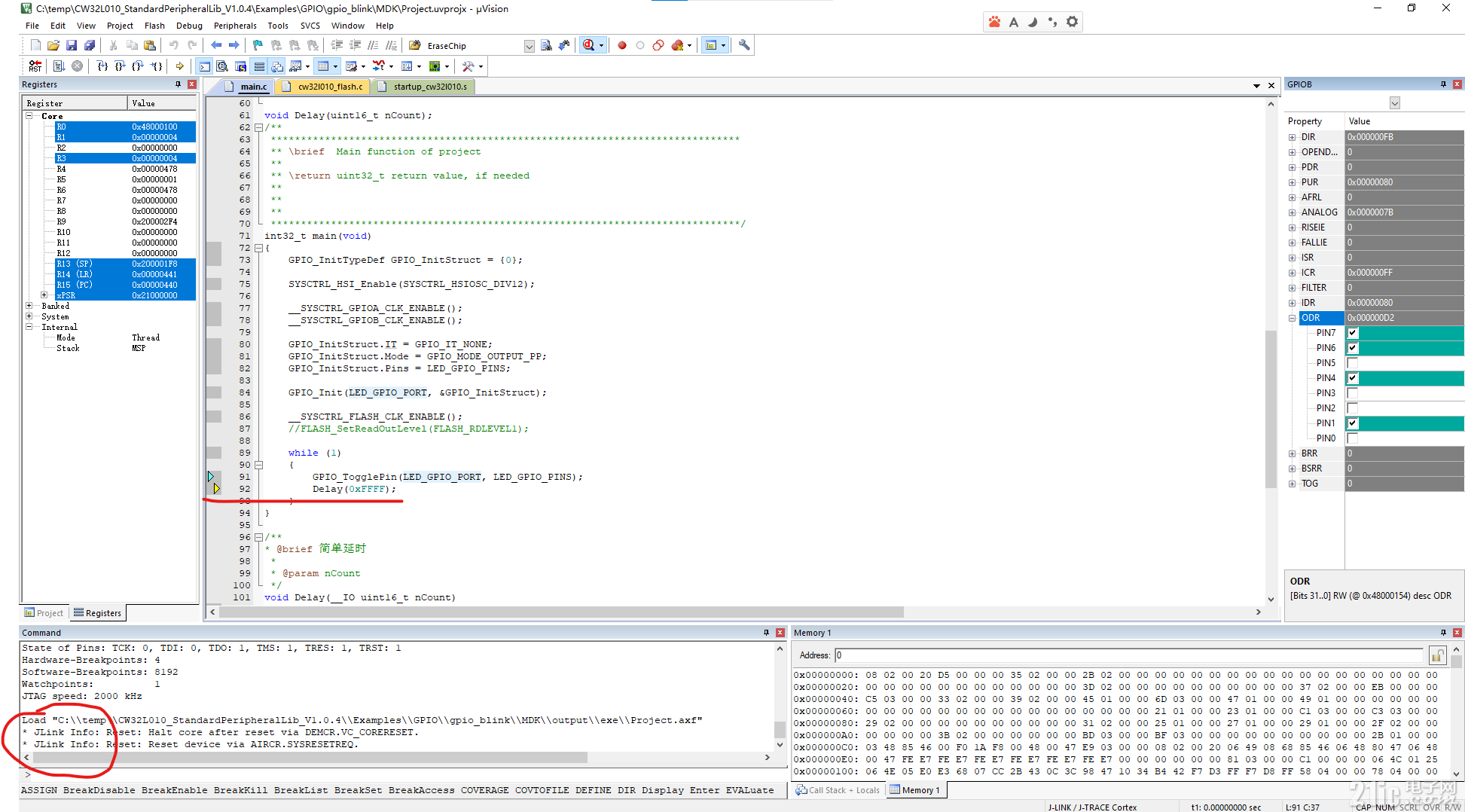The width and height of the screenshot is (1465, 812).
Task: Expand the System registers group
Action: pyautogui.click(x=29, y=316)
